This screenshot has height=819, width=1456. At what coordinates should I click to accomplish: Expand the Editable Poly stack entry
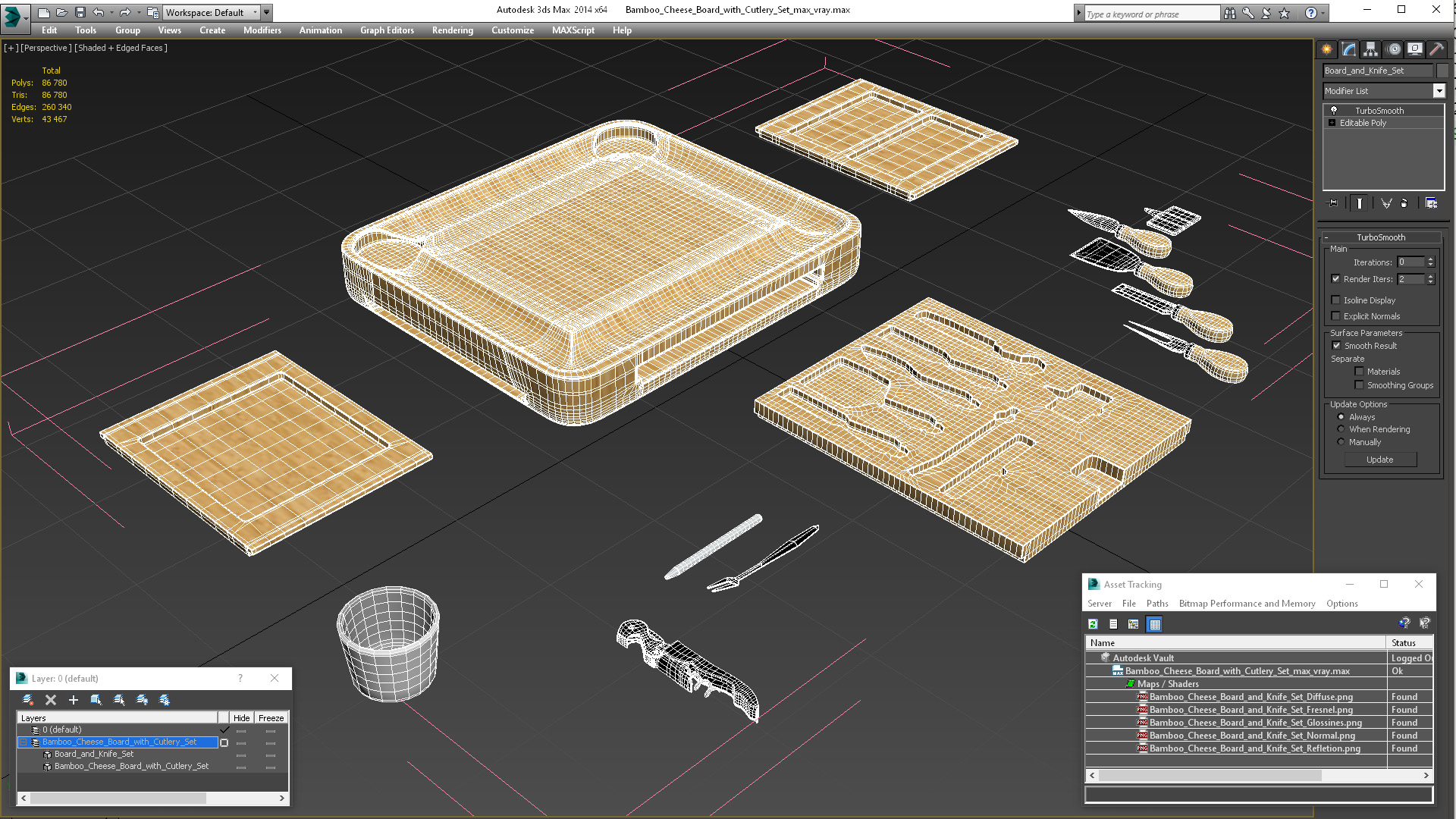(x=1332, y=123)
